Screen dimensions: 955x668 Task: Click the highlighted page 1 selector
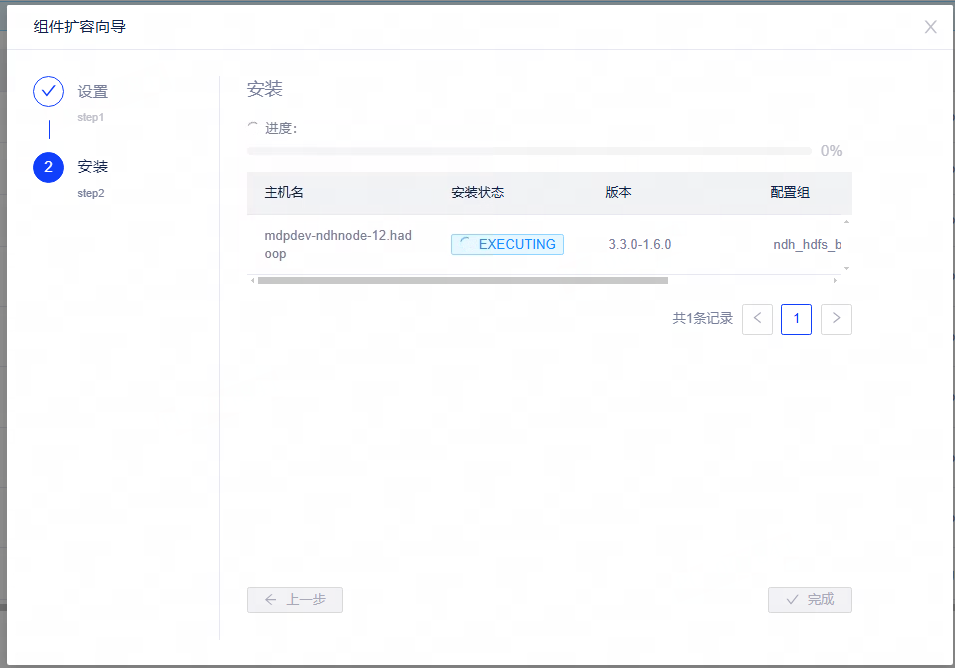coord(796,319)
